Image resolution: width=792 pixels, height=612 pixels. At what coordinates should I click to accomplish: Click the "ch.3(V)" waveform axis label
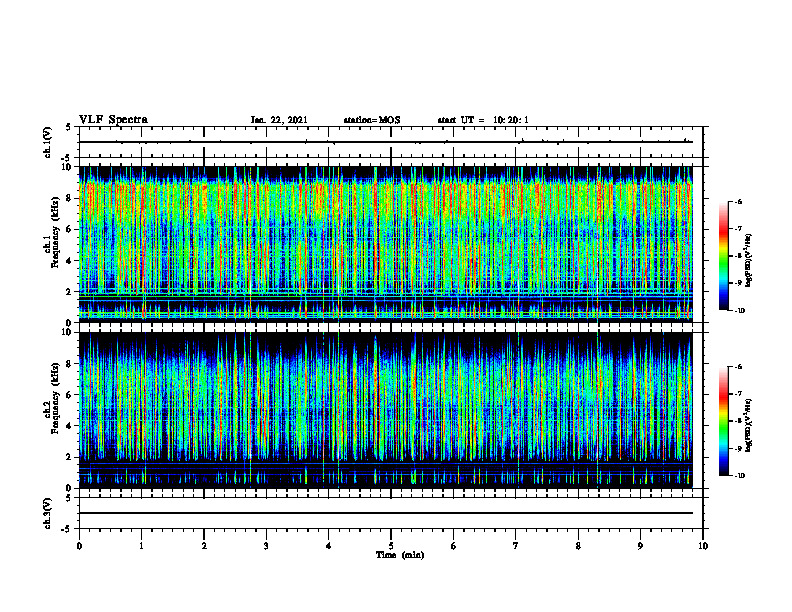point(47,513)
